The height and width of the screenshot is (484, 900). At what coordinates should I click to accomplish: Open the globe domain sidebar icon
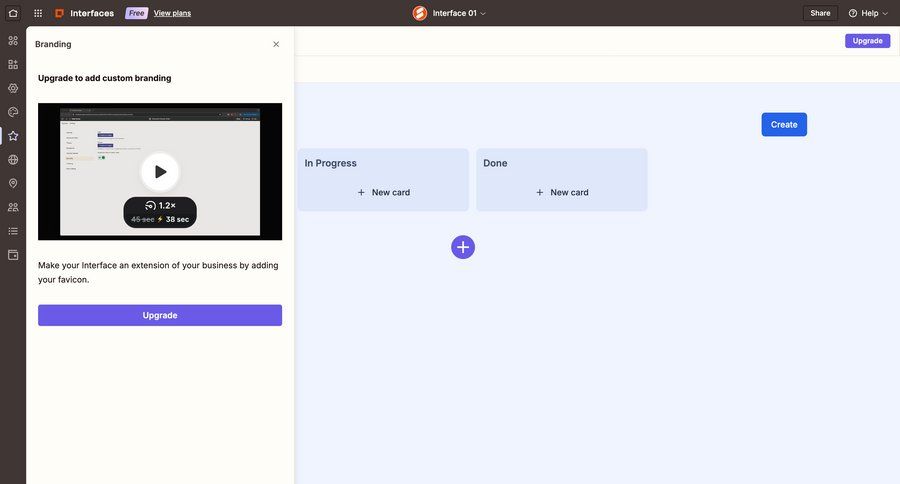click(x=13, y=160)
